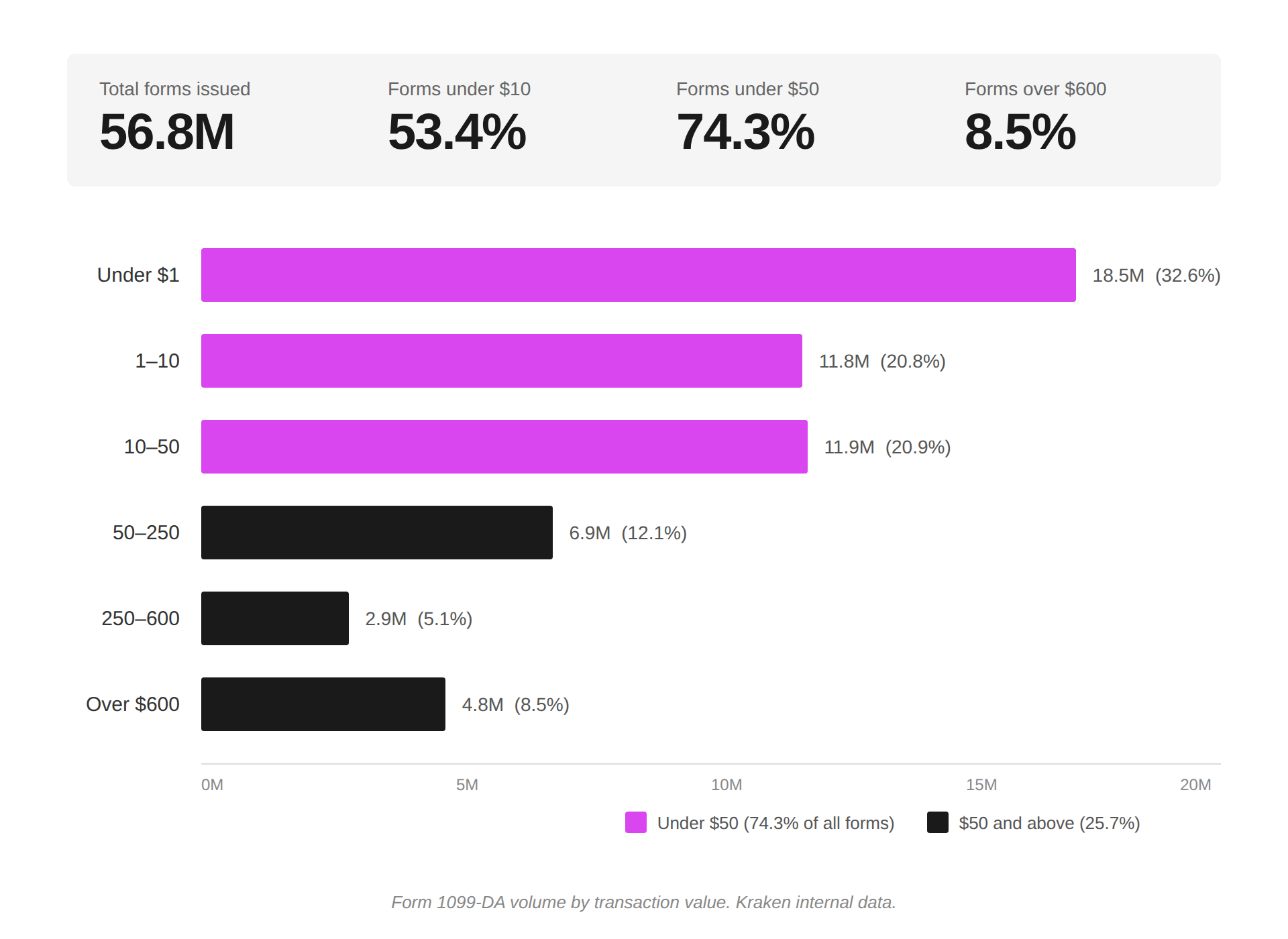The height and width of the screenshot is (939, 1288).
Task: Click the magenta Under $50 legend swatch
Action: click(x=635, y=822)
